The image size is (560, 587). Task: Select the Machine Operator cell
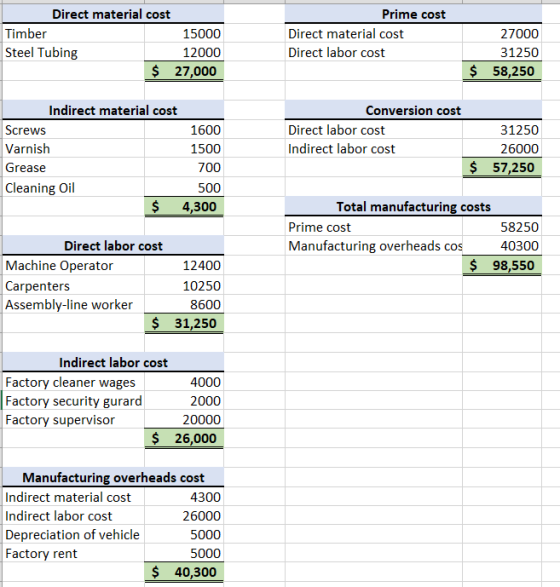pyautogui.click(x=73, y=265)
